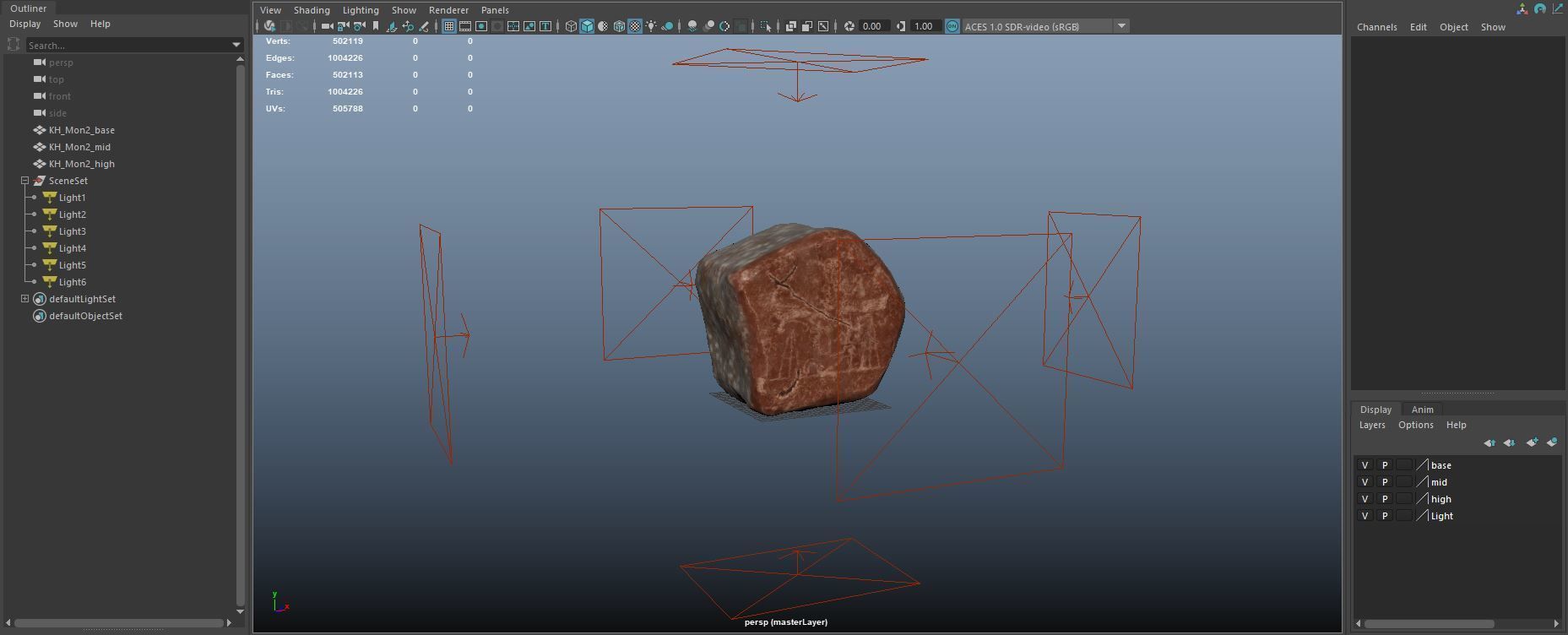Cycle display type box of base layer
Viewport: 1568px width, 635px height.
coord(1403,465)
